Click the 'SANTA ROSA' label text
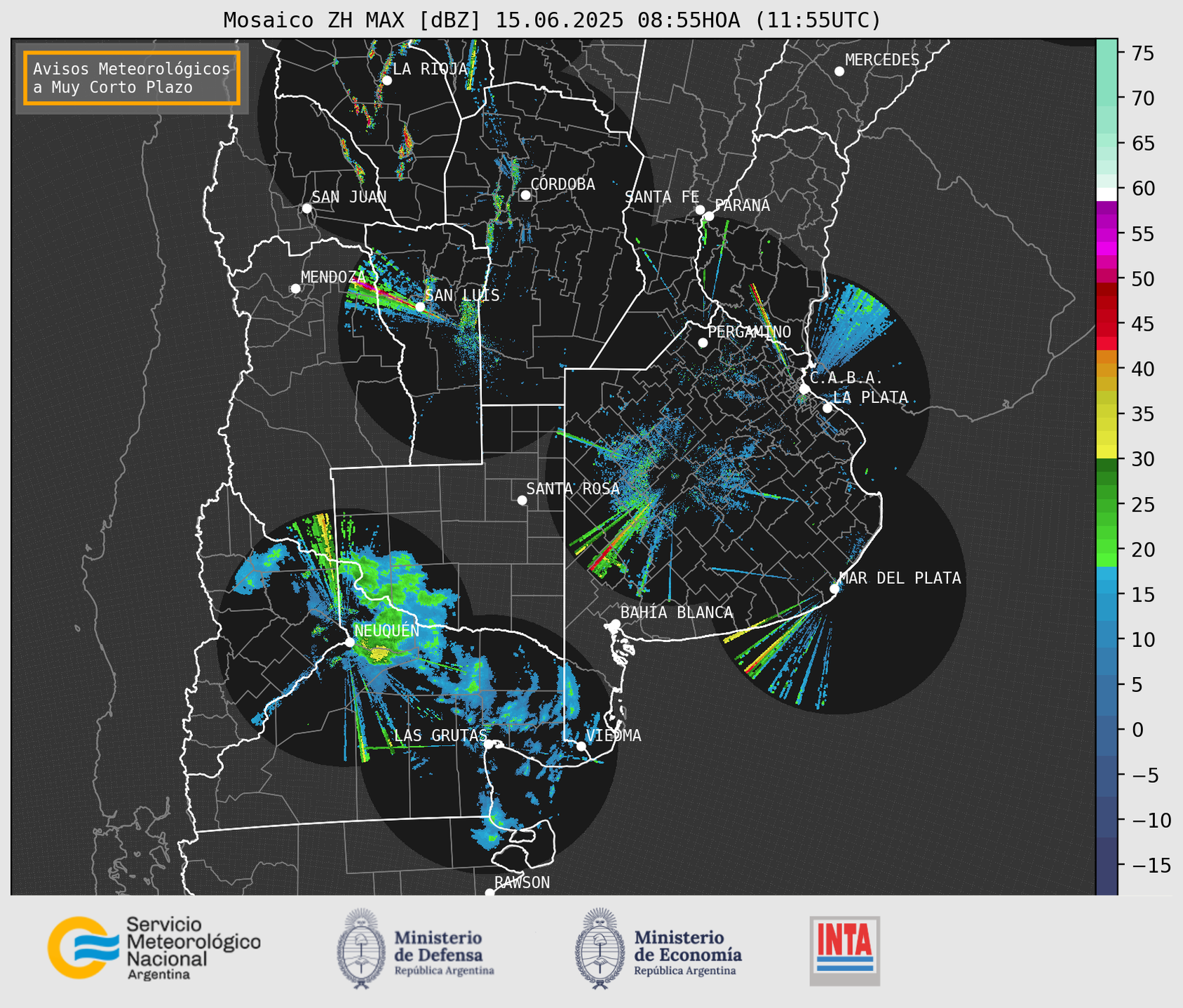The width and height of the screenshot is (1183, 1008). coord(573,489)
